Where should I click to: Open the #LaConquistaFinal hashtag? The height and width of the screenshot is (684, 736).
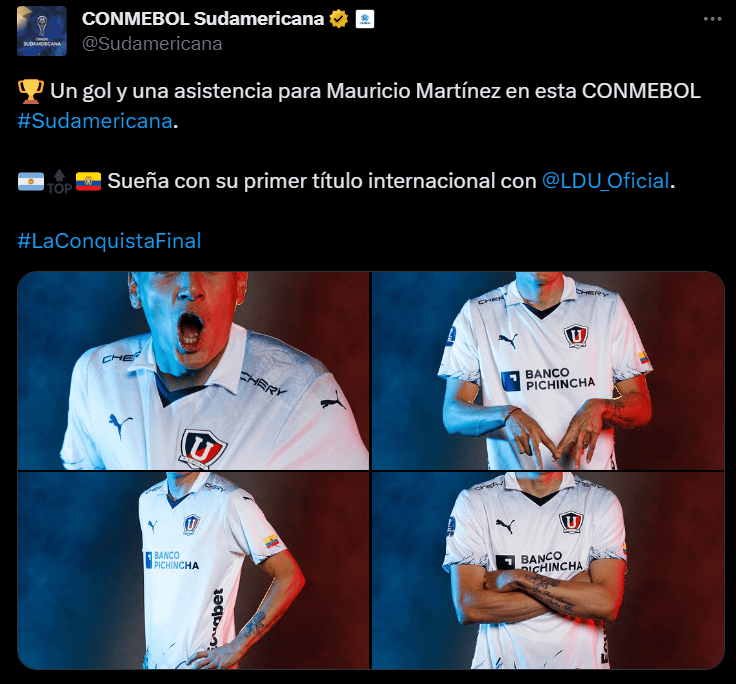[x=109, y=241]
